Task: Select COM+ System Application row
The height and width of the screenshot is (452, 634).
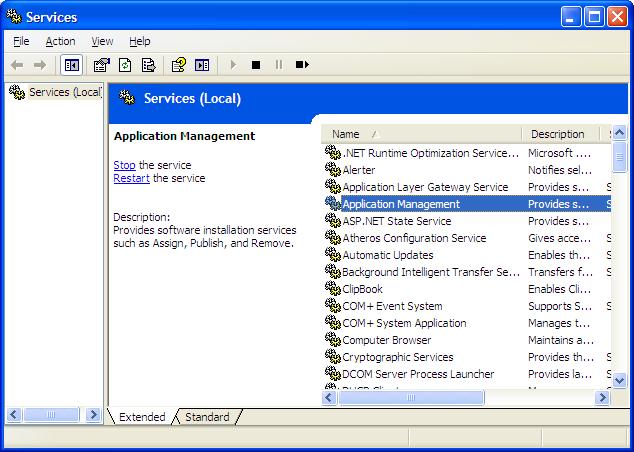Action: click(467, 323)
